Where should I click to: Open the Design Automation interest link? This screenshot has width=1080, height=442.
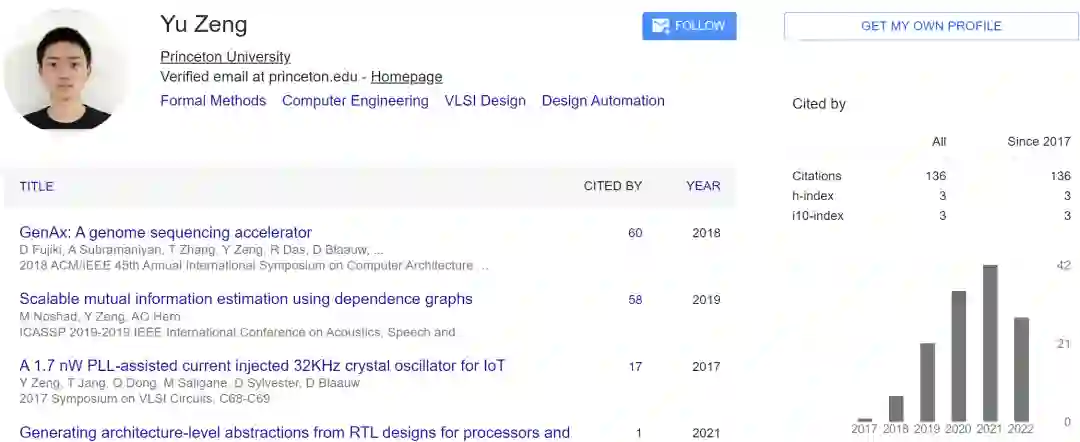(x=603, y=101)
